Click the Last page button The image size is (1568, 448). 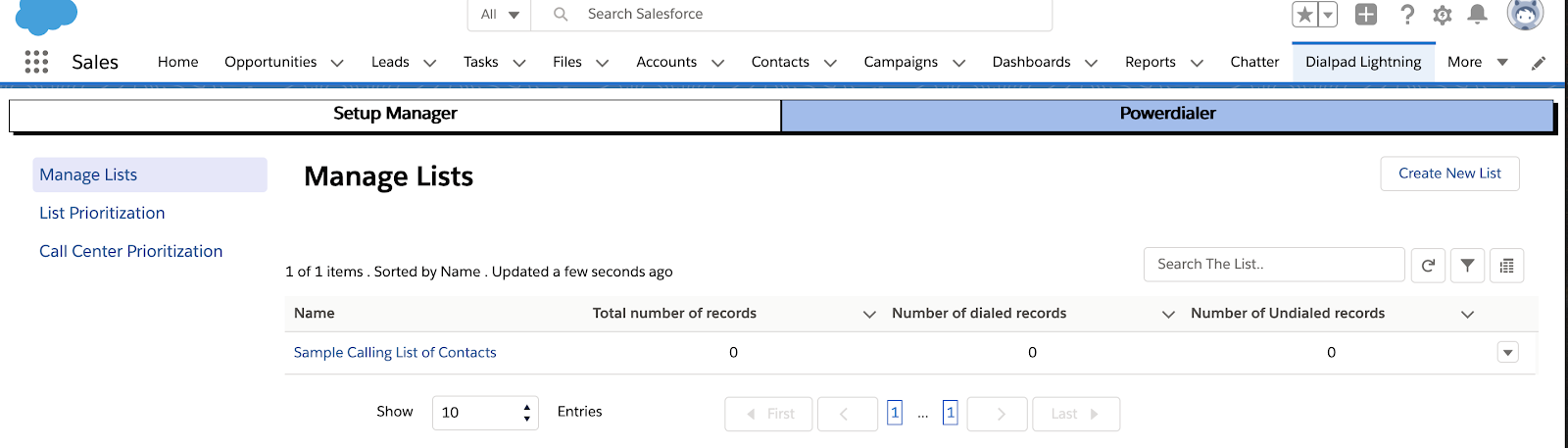tap(1076, 414)
